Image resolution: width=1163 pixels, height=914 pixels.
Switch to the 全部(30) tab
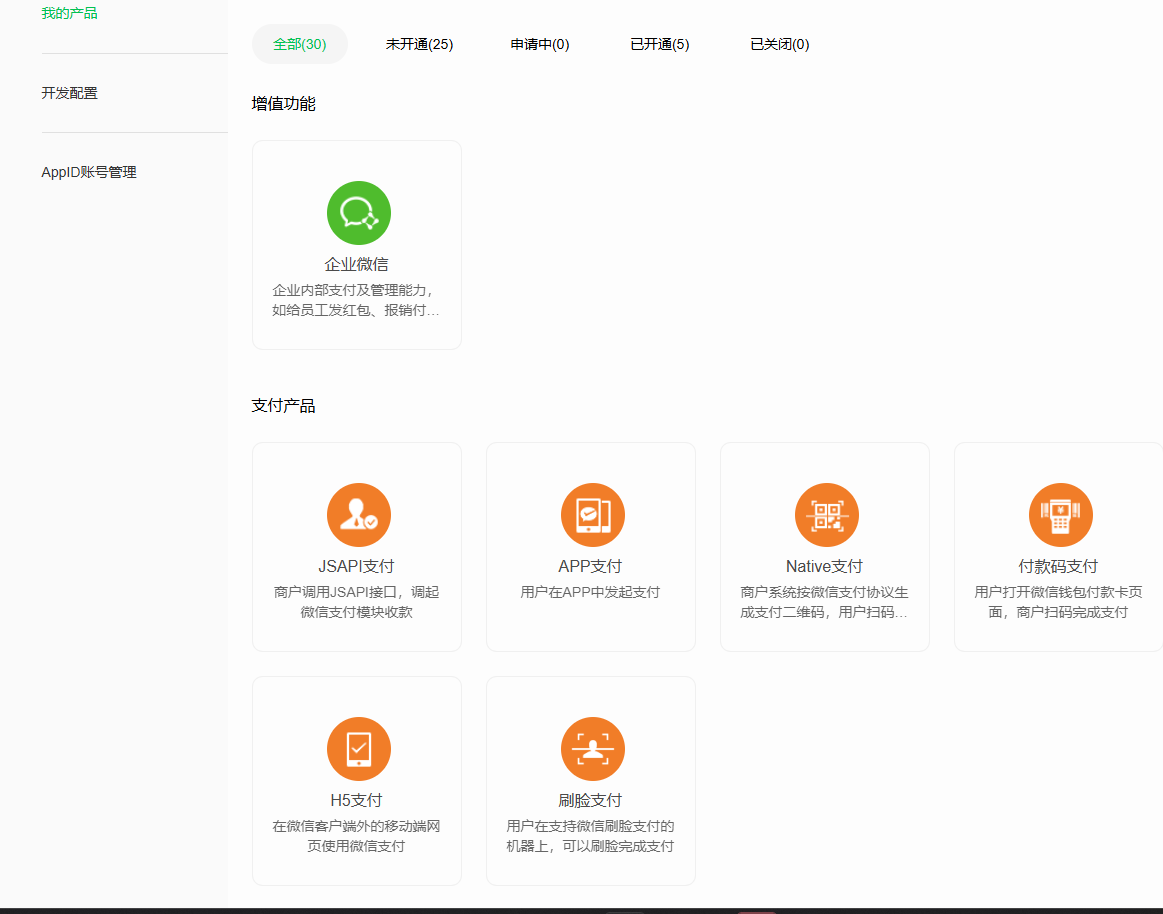pos(299,44)
